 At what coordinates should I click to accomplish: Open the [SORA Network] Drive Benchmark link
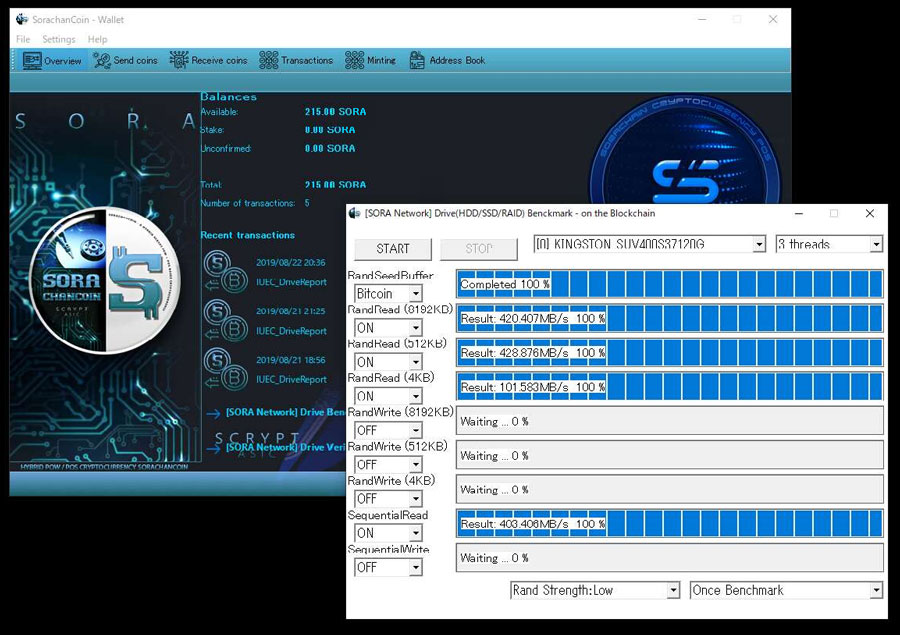point(285,412)
